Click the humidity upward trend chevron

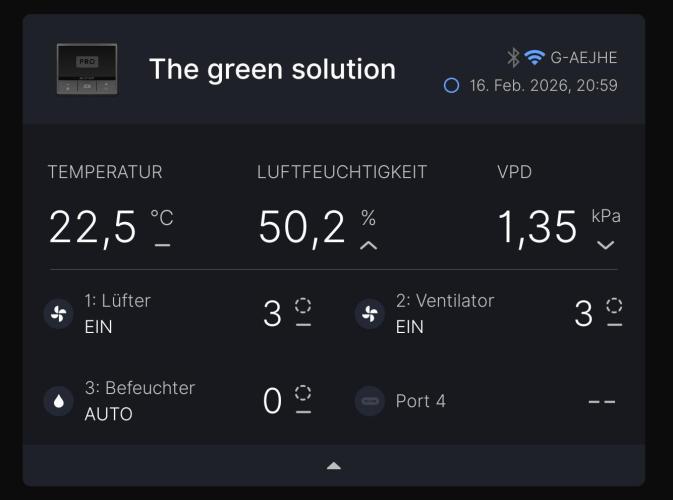tap(368, 245)
